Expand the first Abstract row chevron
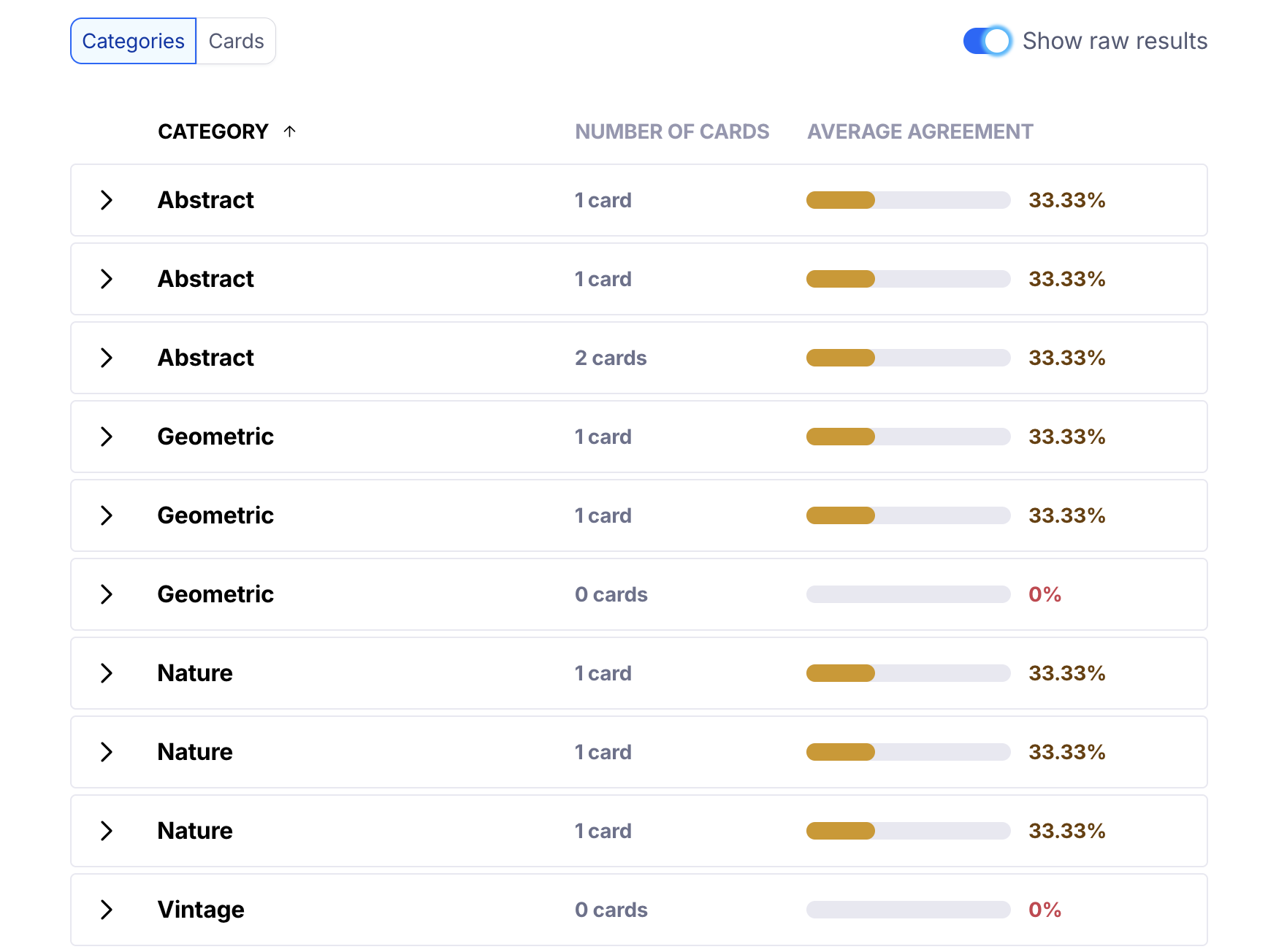The height and width of the screenshot is (952, 1287). pyautogui.click(x=107, y=200)
